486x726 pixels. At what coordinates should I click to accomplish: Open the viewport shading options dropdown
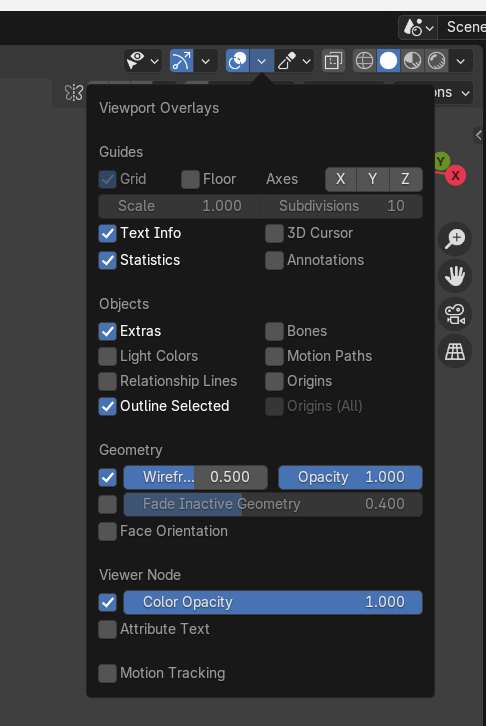point(461,61)
